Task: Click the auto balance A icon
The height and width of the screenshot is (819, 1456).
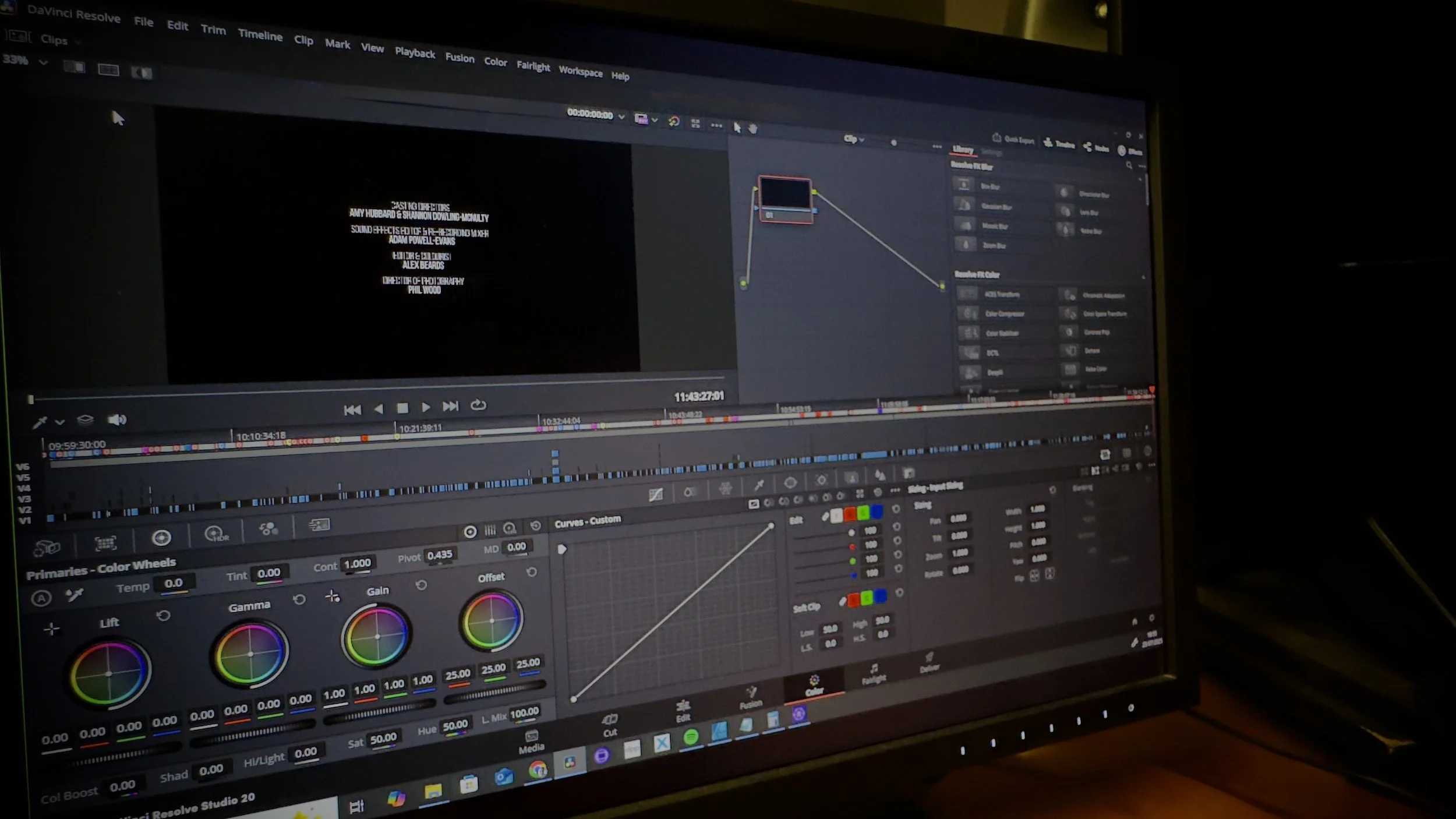Action: (41, 598)
